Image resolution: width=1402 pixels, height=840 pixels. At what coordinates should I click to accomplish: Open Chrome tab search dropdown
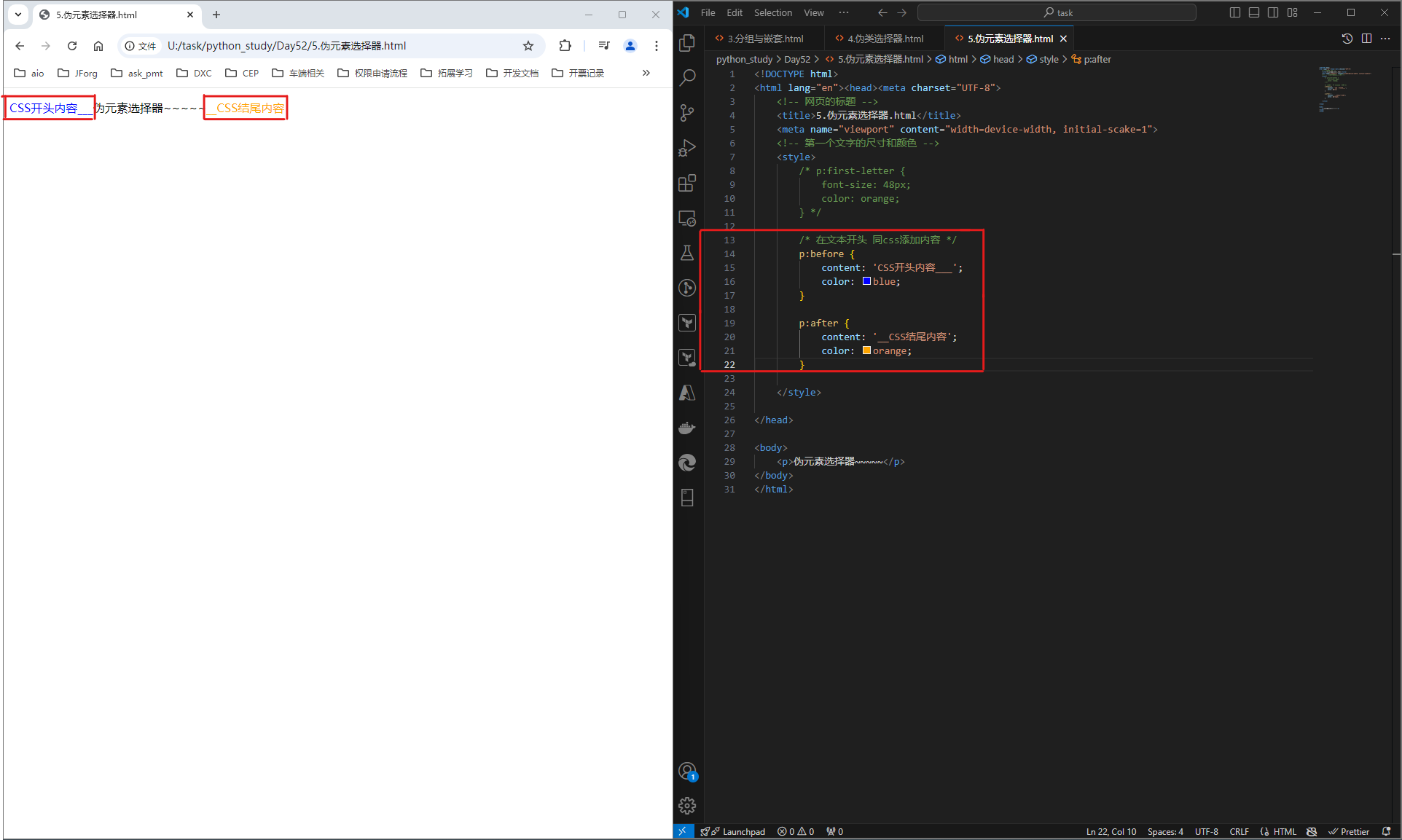pyautogui.click(x=18, y=15)
